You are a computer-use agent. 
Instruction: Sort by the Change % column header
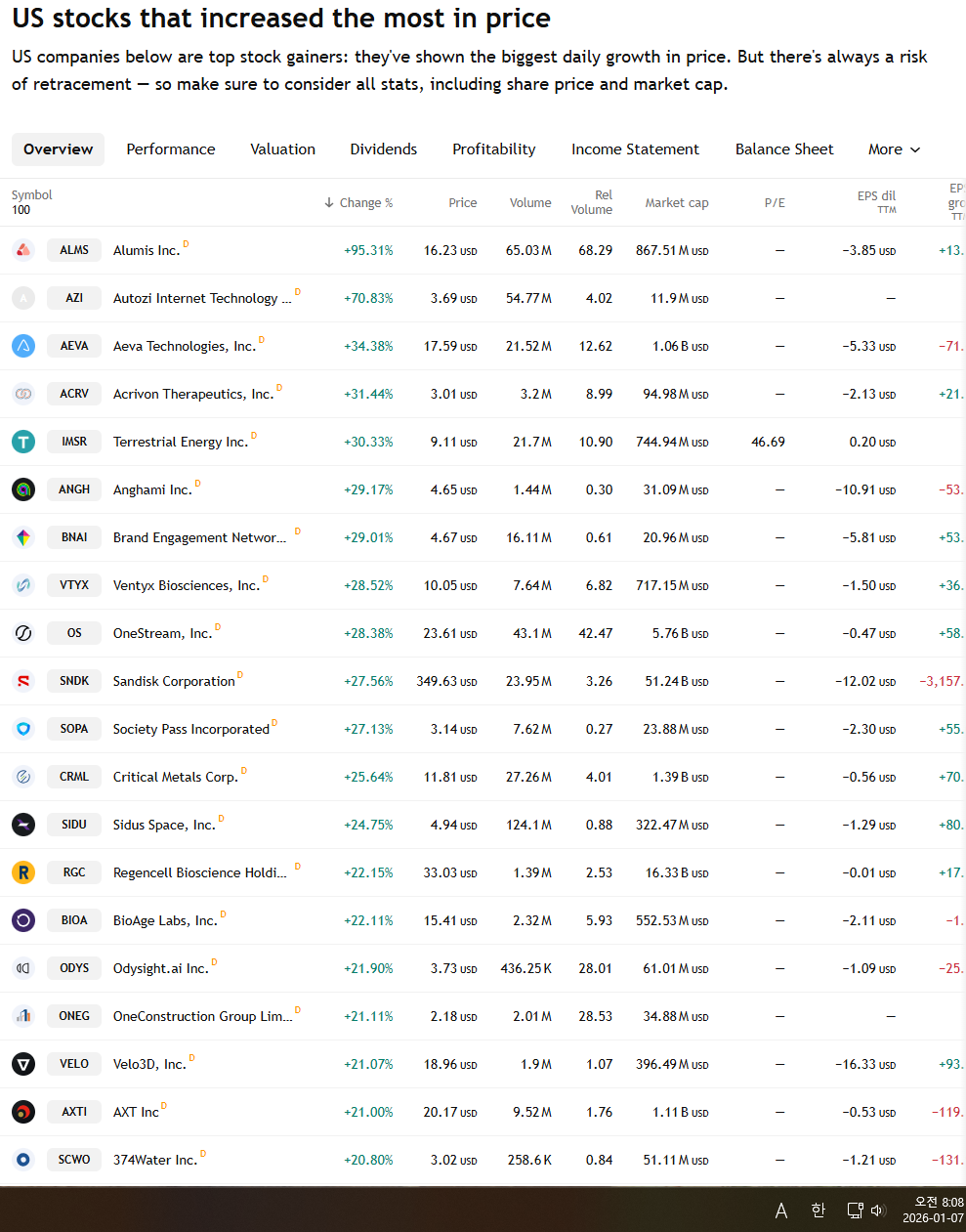coord(358,203)
